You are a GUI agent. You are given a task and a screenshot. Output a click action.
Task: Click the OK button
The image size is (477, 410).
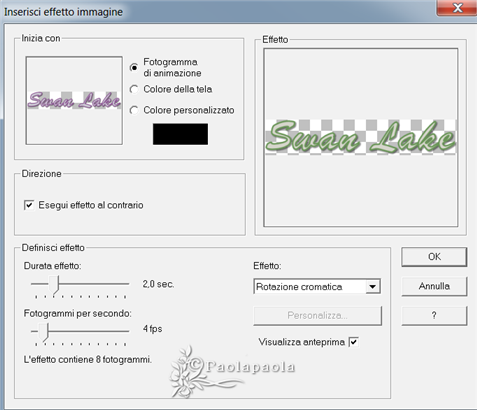tap(434, 257)
